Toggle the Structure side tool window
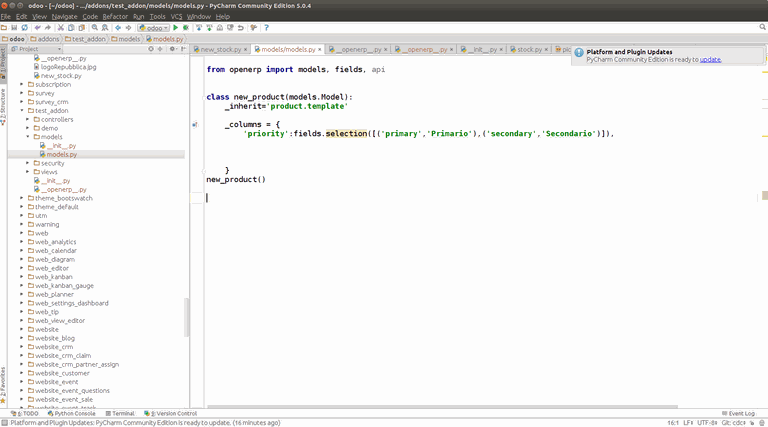This screenshot has height=427, width=768. [x=3, y=108]
